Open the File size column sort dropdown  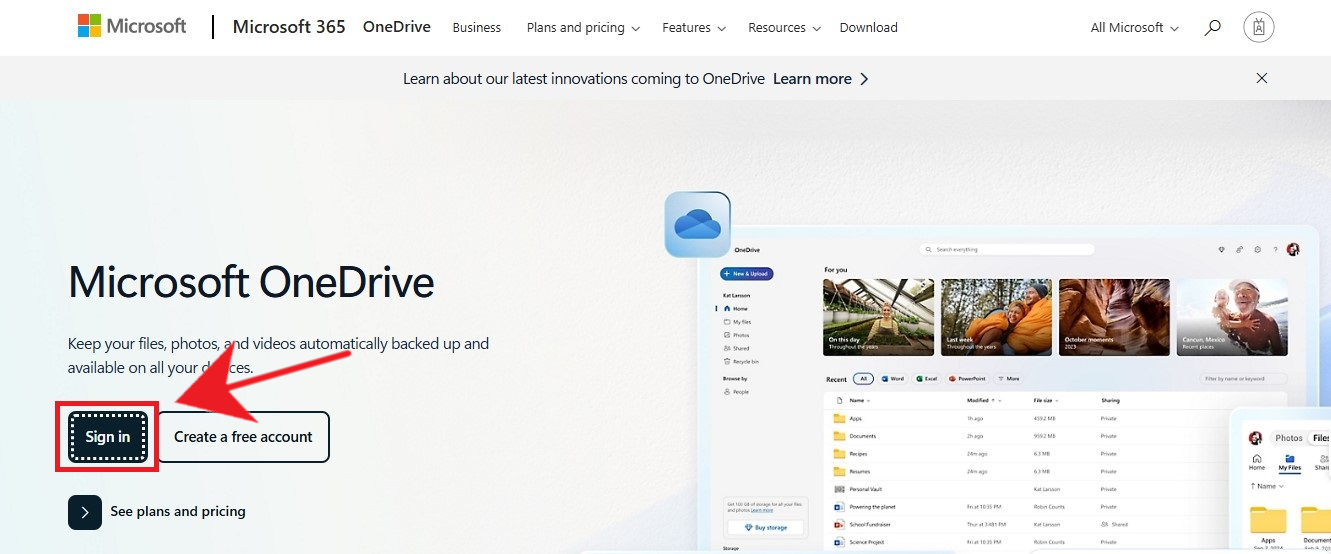click(1046, 401)
